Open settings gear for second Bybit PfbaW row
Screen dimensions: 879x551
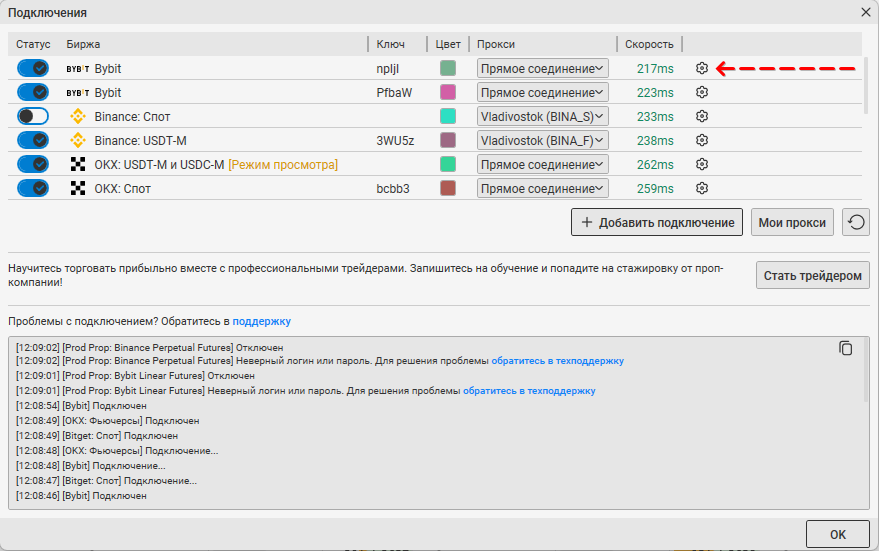click(702, 92)
